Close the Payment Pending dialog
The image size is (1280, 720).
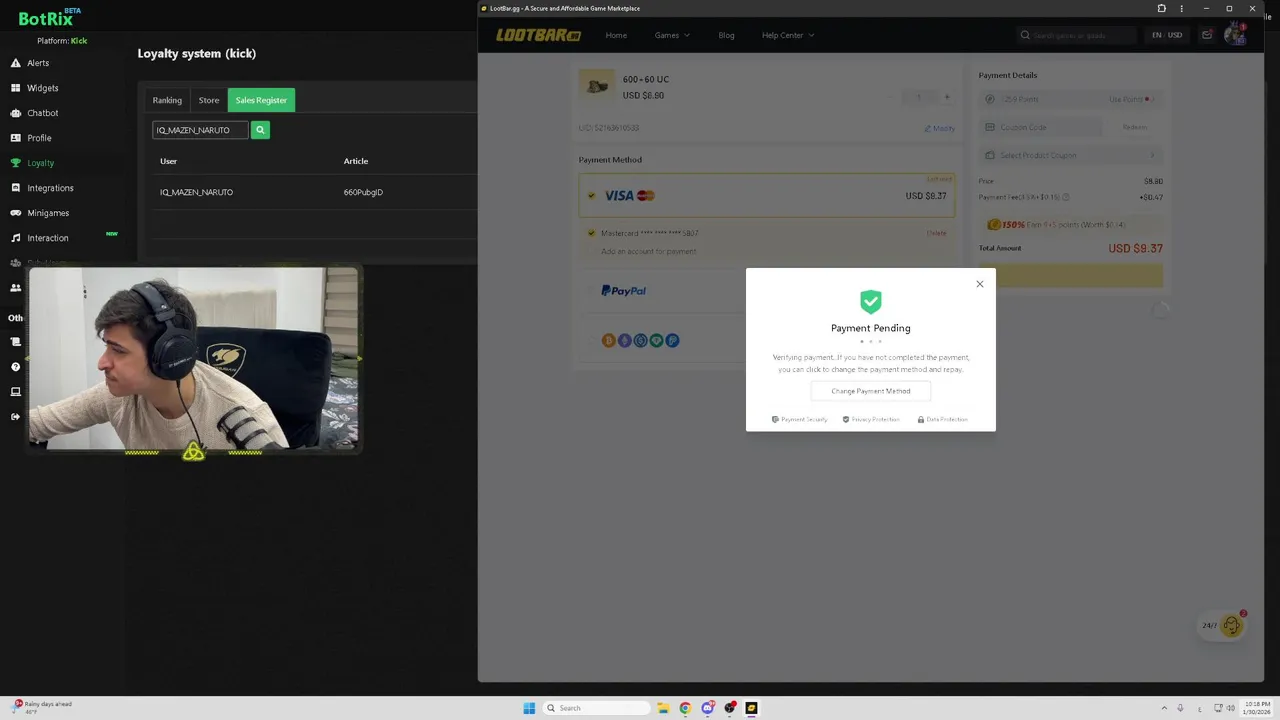pyautogui.click(x=980, y=284)
